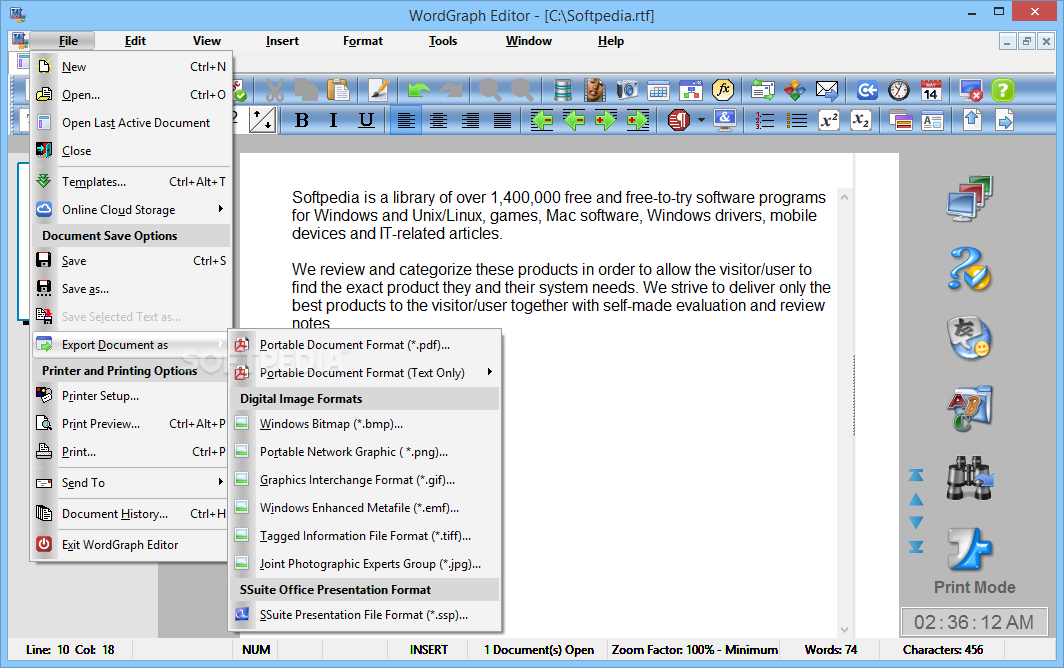Center align the text

438,121
